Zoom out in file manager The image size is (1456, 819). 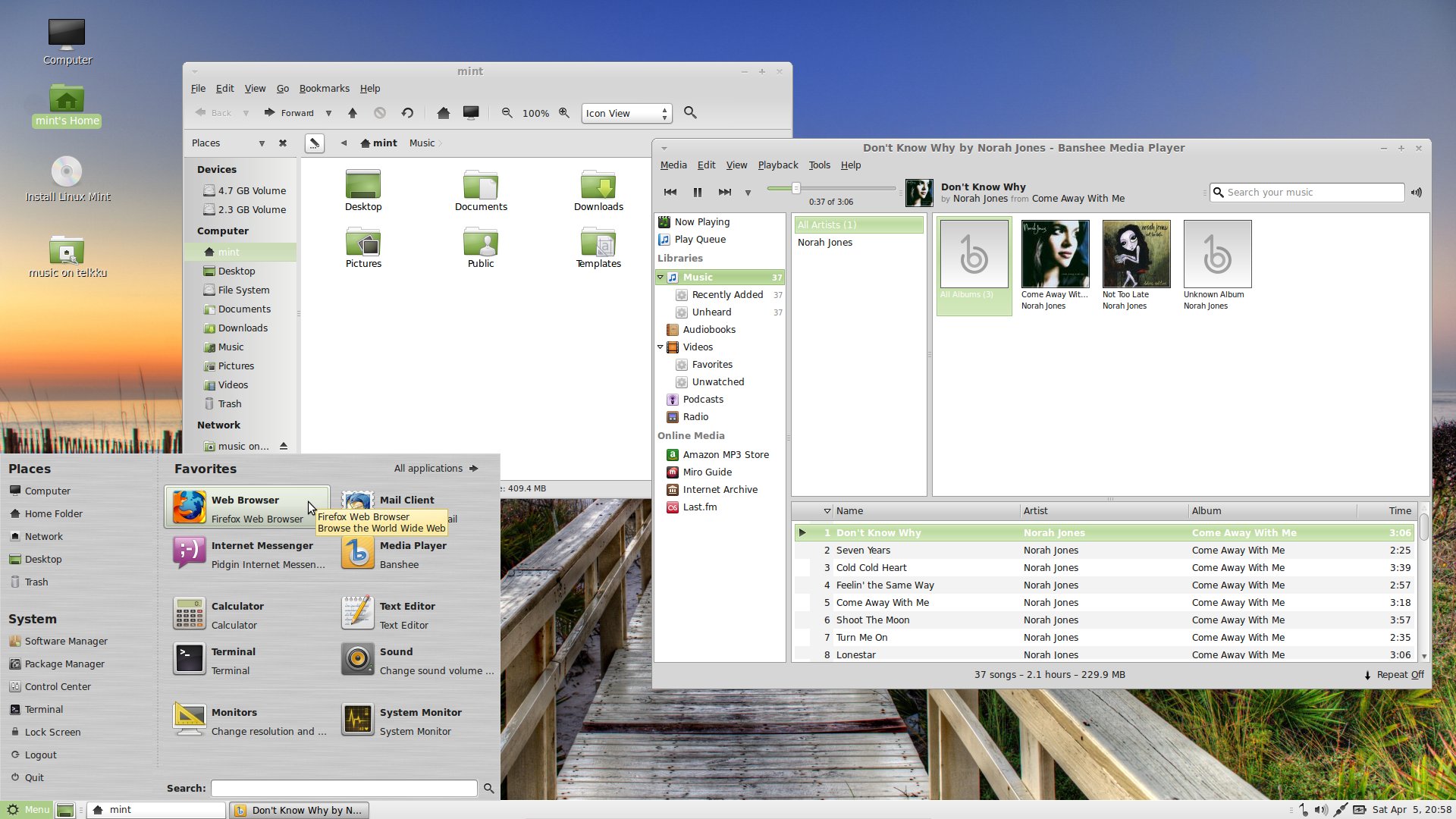click(x=507, y=113)
